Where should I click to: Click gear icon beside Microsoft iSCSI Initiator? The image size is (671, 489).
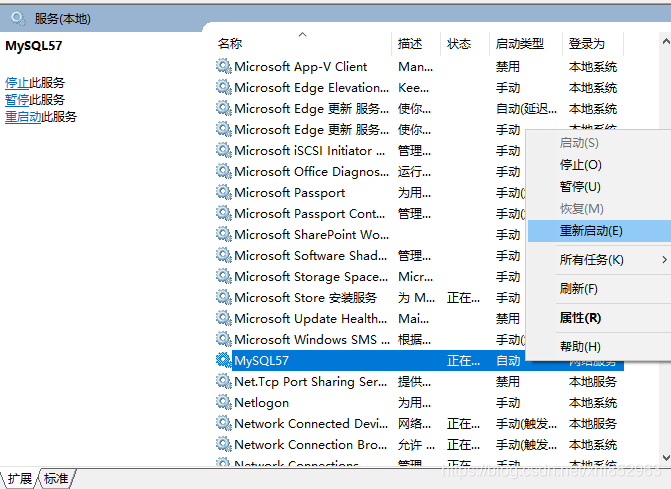point(223,150)
